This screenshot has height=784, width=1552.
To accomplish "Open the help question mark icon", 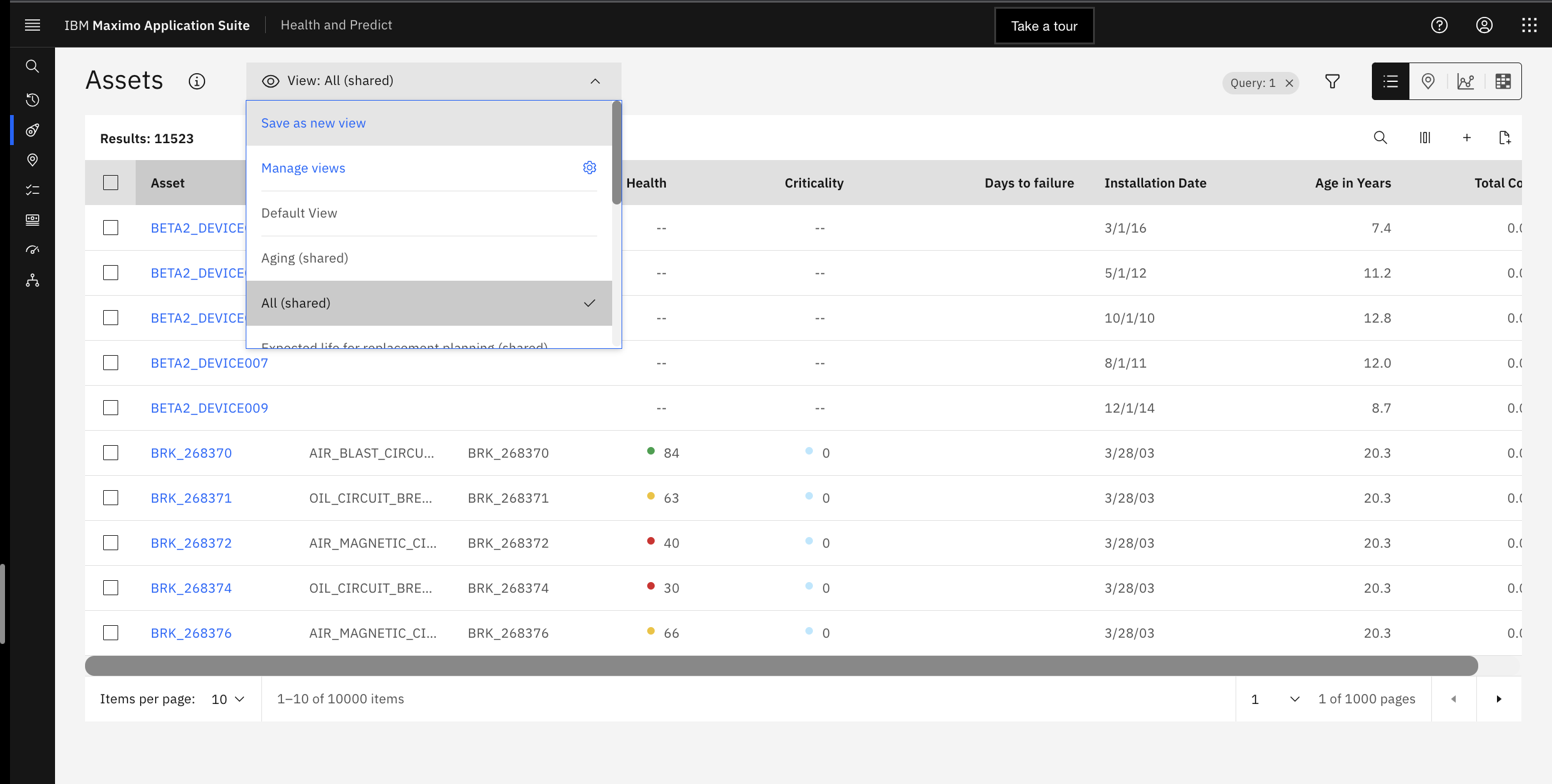I will pyautogui.click(x=1439, y=25).
